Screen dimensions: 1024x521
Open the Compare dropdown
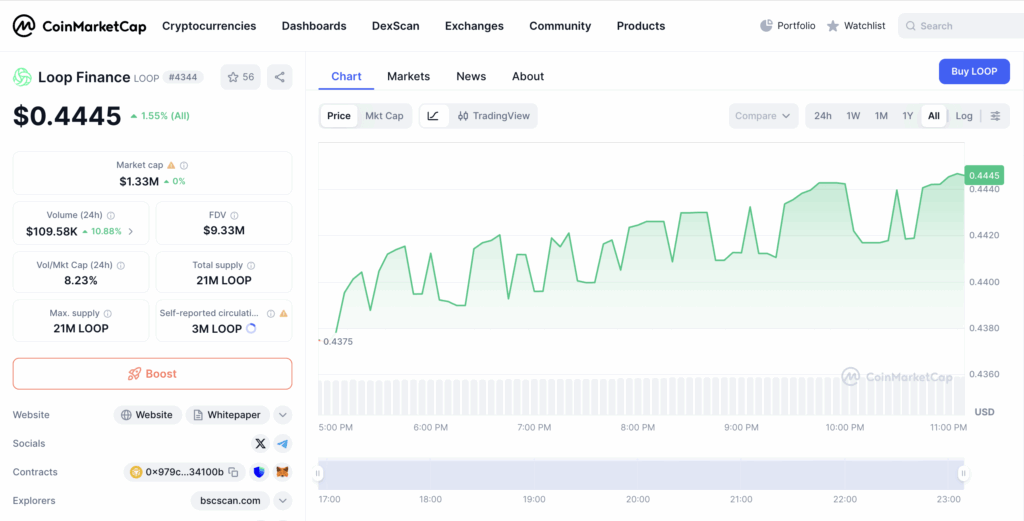(x=763, y=116)
